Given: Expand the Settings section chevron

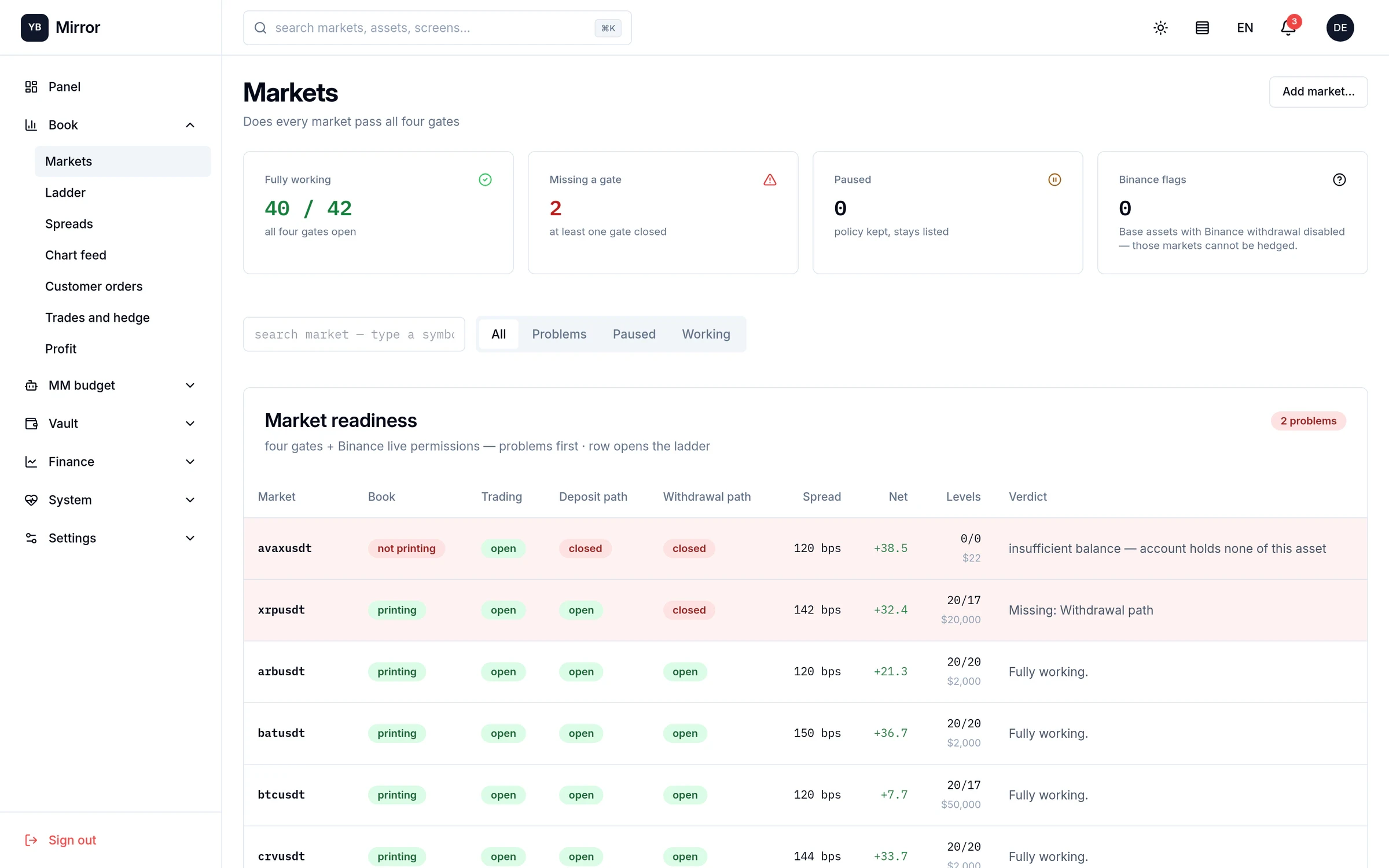Looking at the screenshot, I should pyautogui.click(x=190, y=538).
